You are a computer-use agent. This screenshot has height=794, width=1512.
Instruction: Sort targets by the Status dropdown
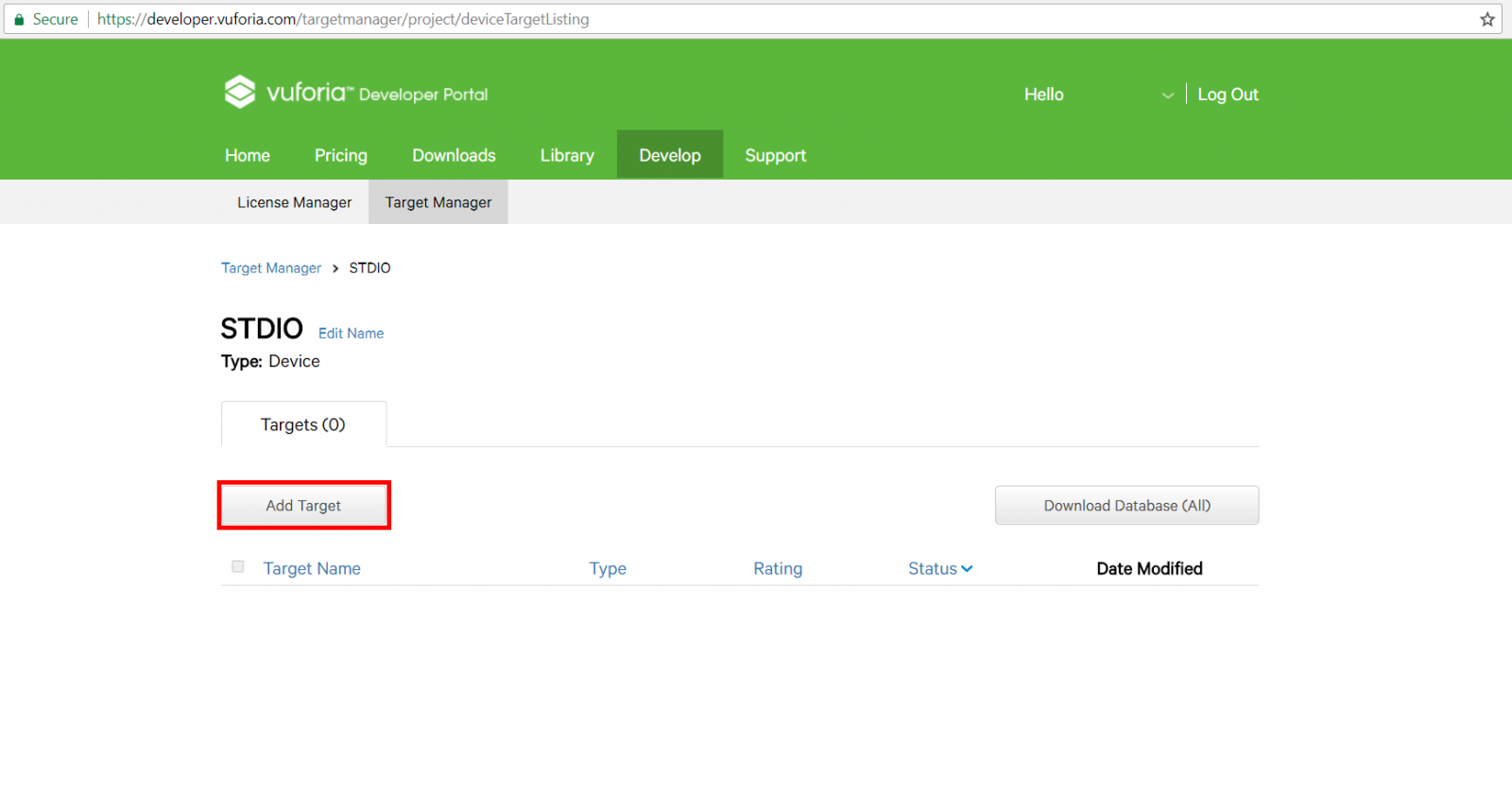940,568
